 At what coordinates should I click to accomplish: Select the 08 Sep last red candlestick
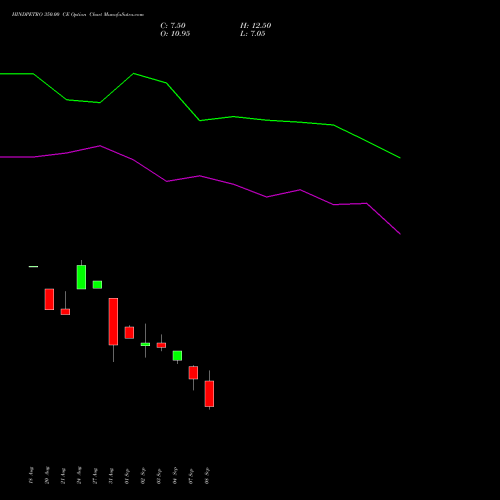209,394
